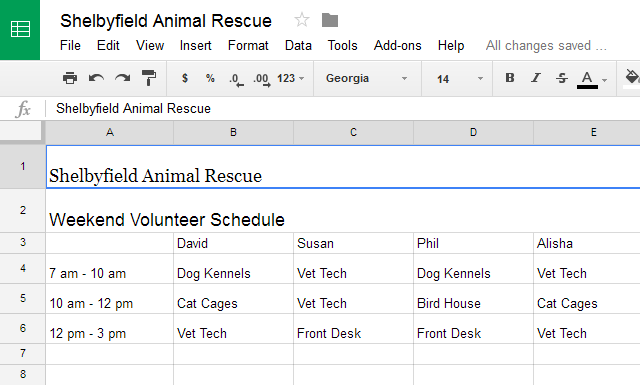Open the text color picker
640x385 pixels.
587,79
